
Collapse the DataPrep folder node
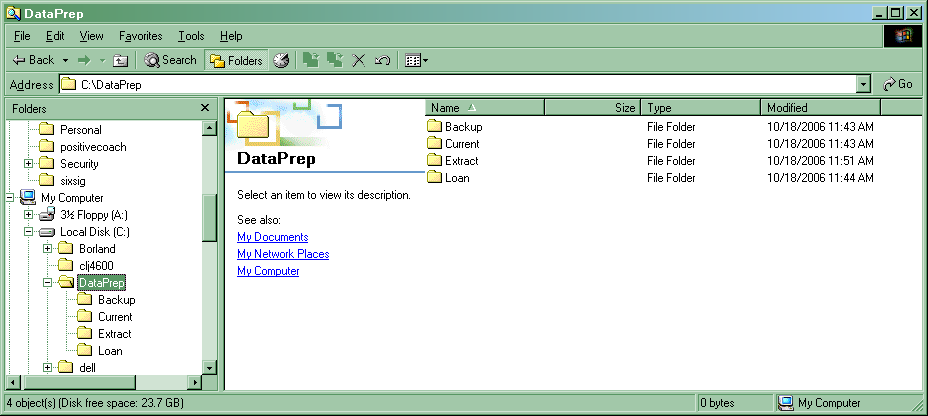[47, 283]
